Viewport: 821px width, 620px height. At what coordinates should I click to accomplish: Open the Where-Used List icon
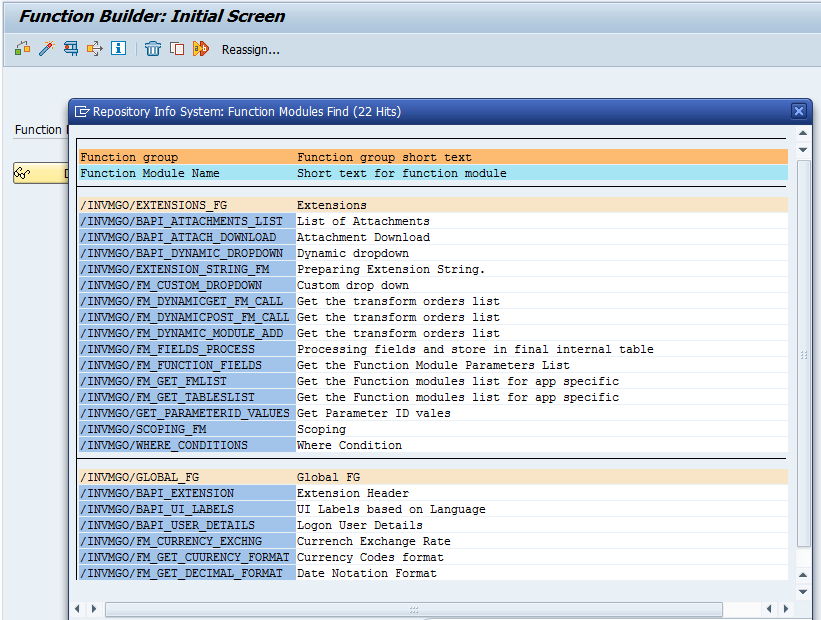click(x=95, y=48)
